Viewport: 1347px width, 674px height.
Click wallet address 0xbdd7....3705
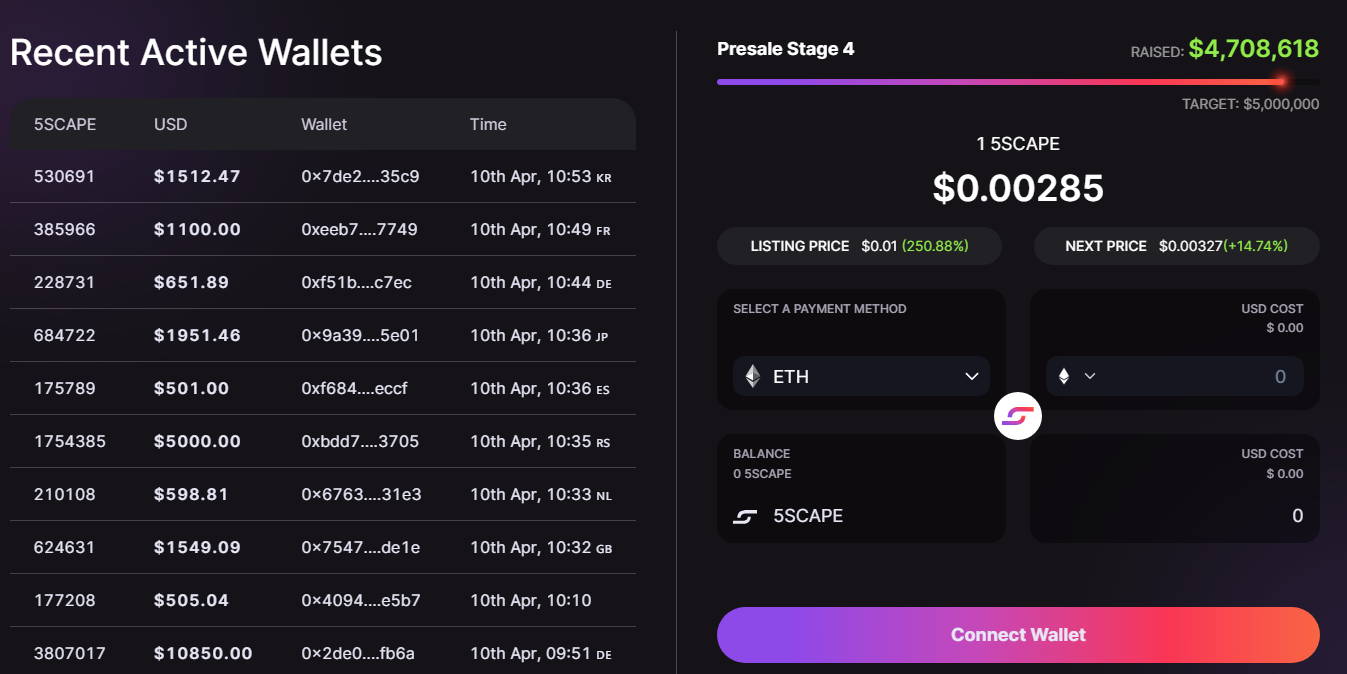pos(360,441)
